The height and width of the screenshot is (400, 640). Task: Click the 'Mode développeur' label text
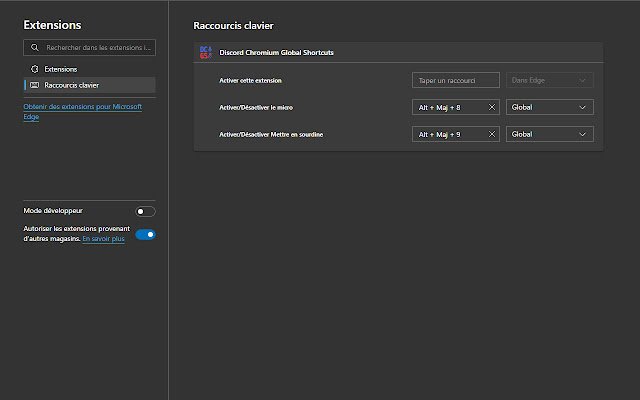point(53,211)
